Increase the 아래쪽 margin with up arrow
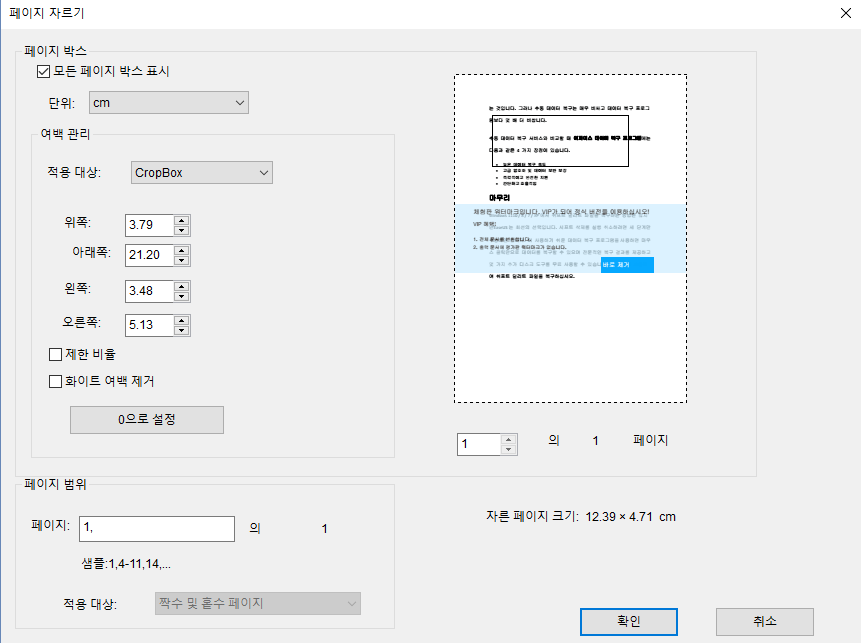 pyautogui.click(x=182, y=250)
